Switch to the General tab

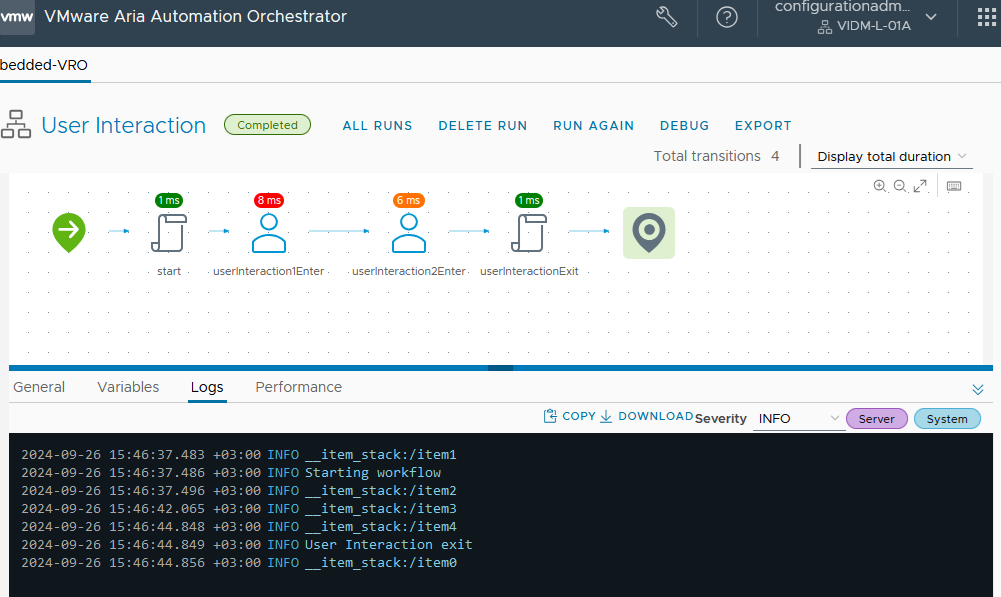coord(39,387)
